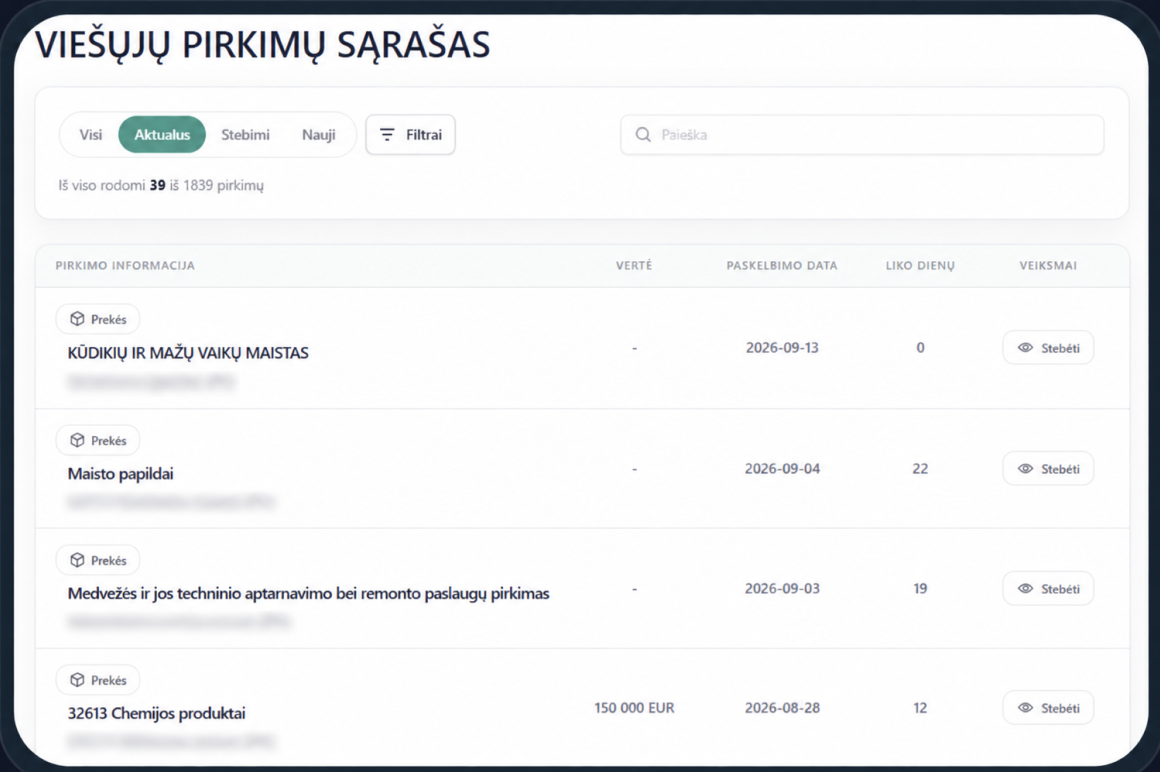Click the eye icon in the Chemijos produktai row
This screenshot has height=772, width=1160.
pyautogui.click(x=1025, y=708)
